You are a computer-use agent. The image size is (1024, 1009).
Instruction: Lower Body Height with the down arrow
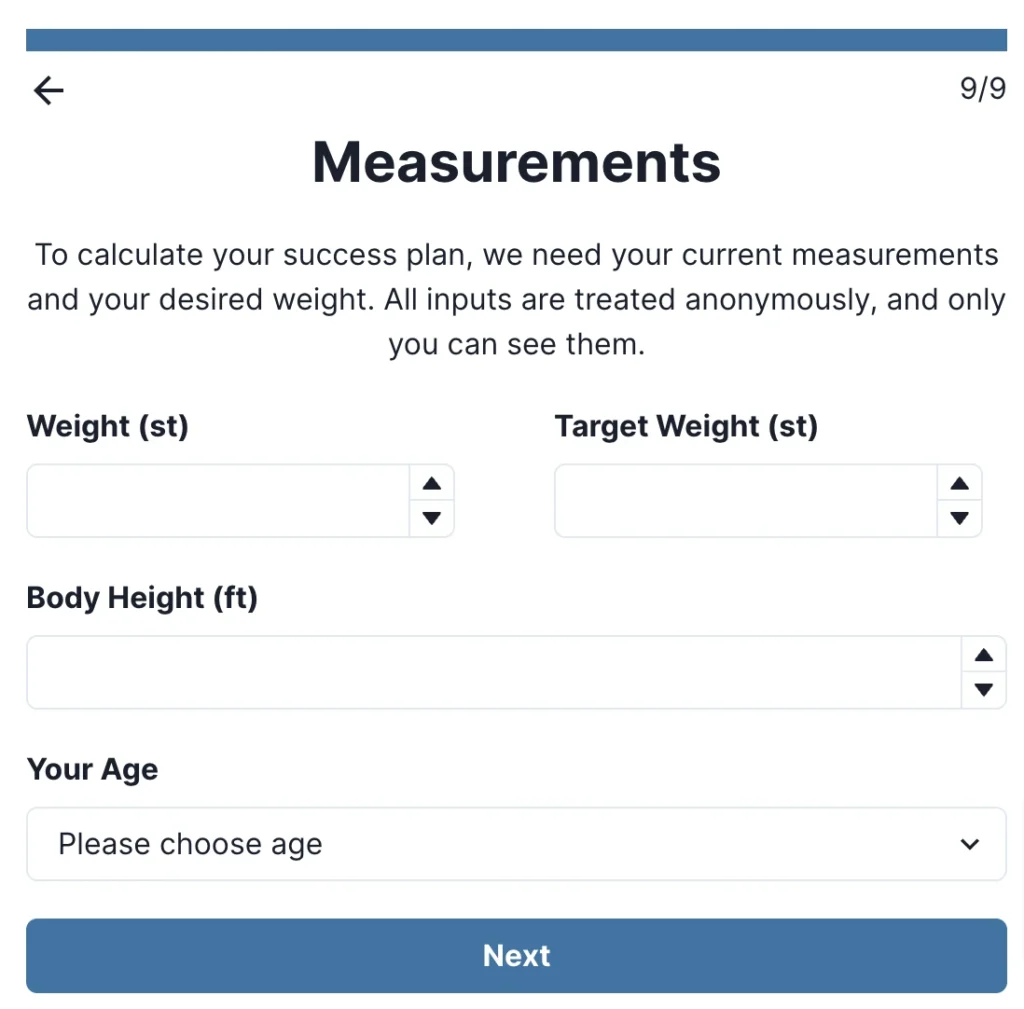click(x=984, y=690)
